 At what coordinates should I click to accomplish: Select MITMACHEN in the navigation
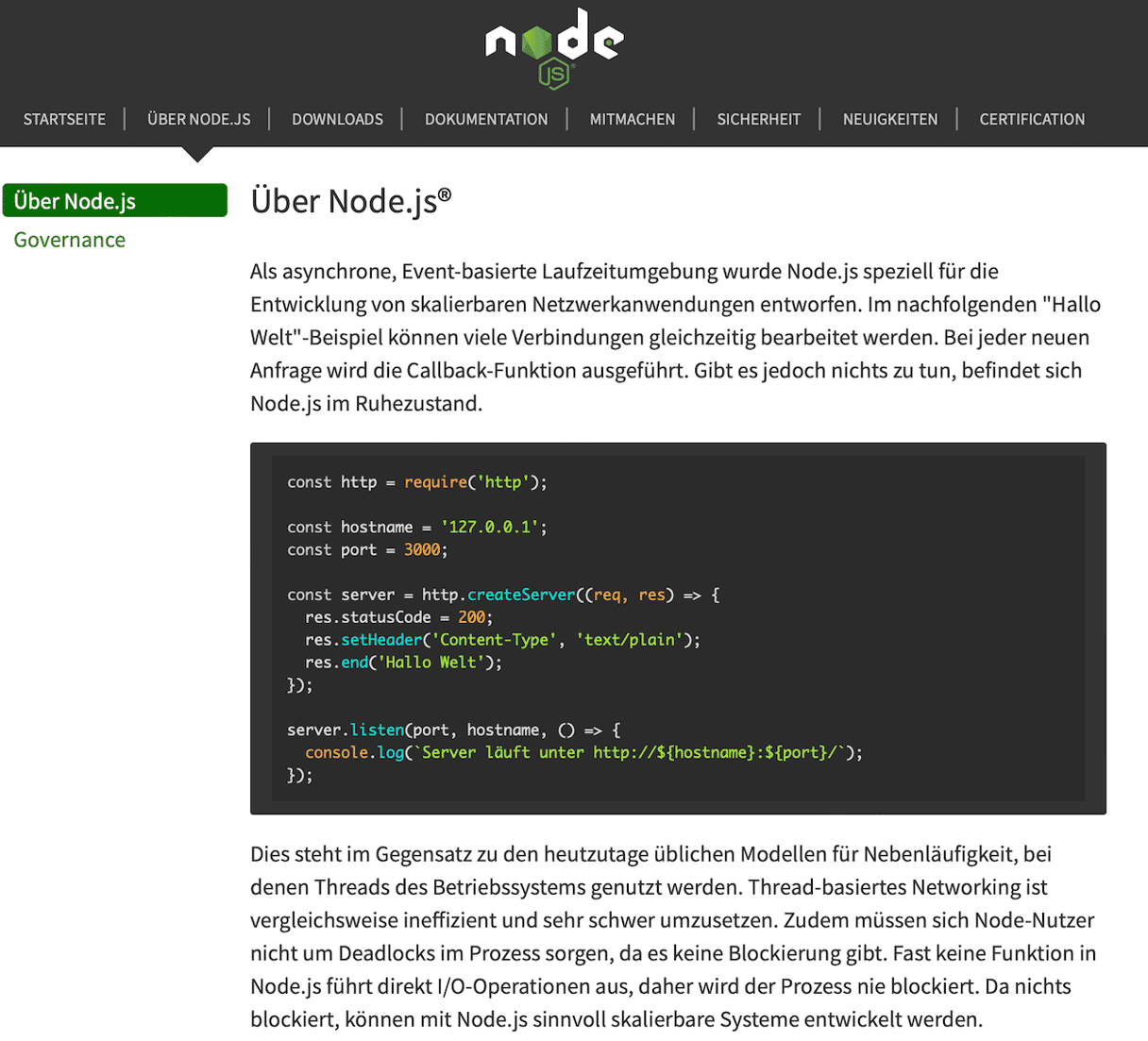(633, 119)
